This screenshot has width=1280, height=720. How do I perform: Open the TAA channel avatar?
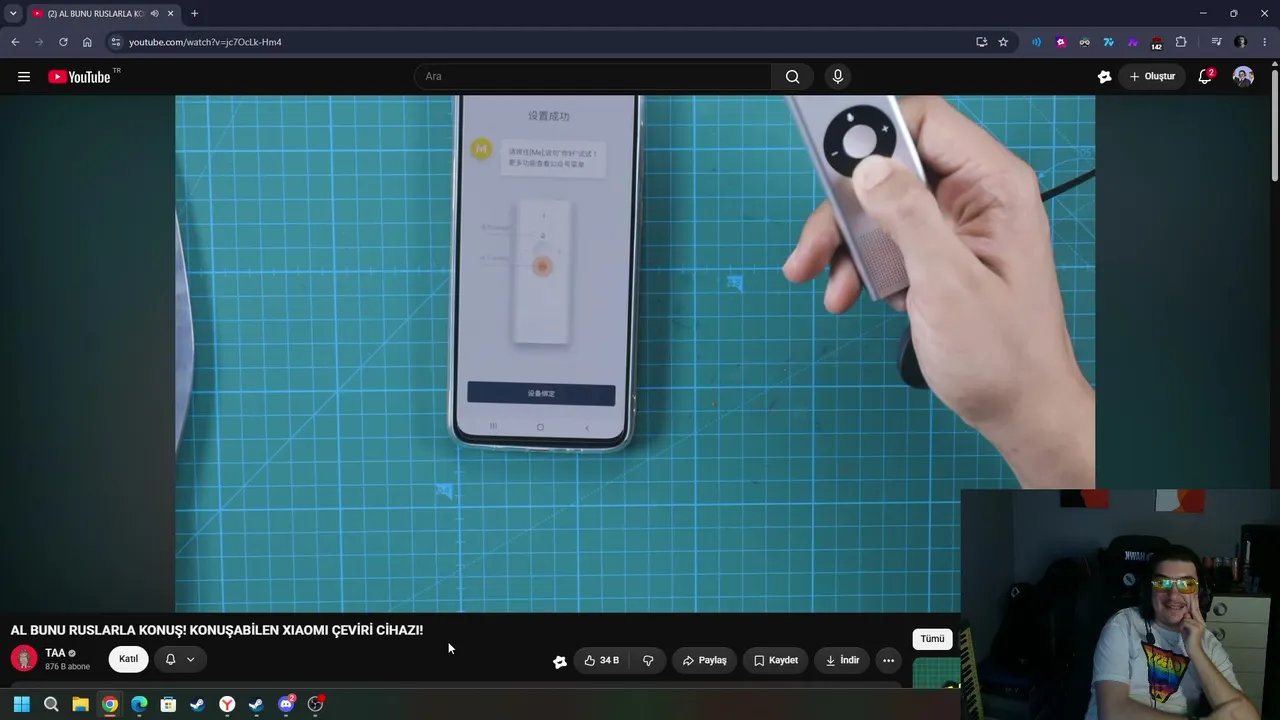(24, 658)
